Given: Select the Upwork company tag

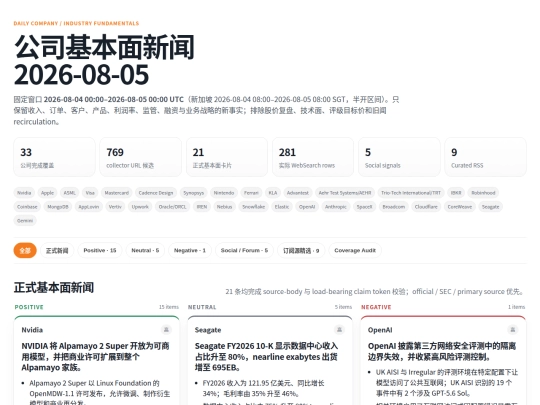Looking at the screenshot, I should (x=140, y=207).
